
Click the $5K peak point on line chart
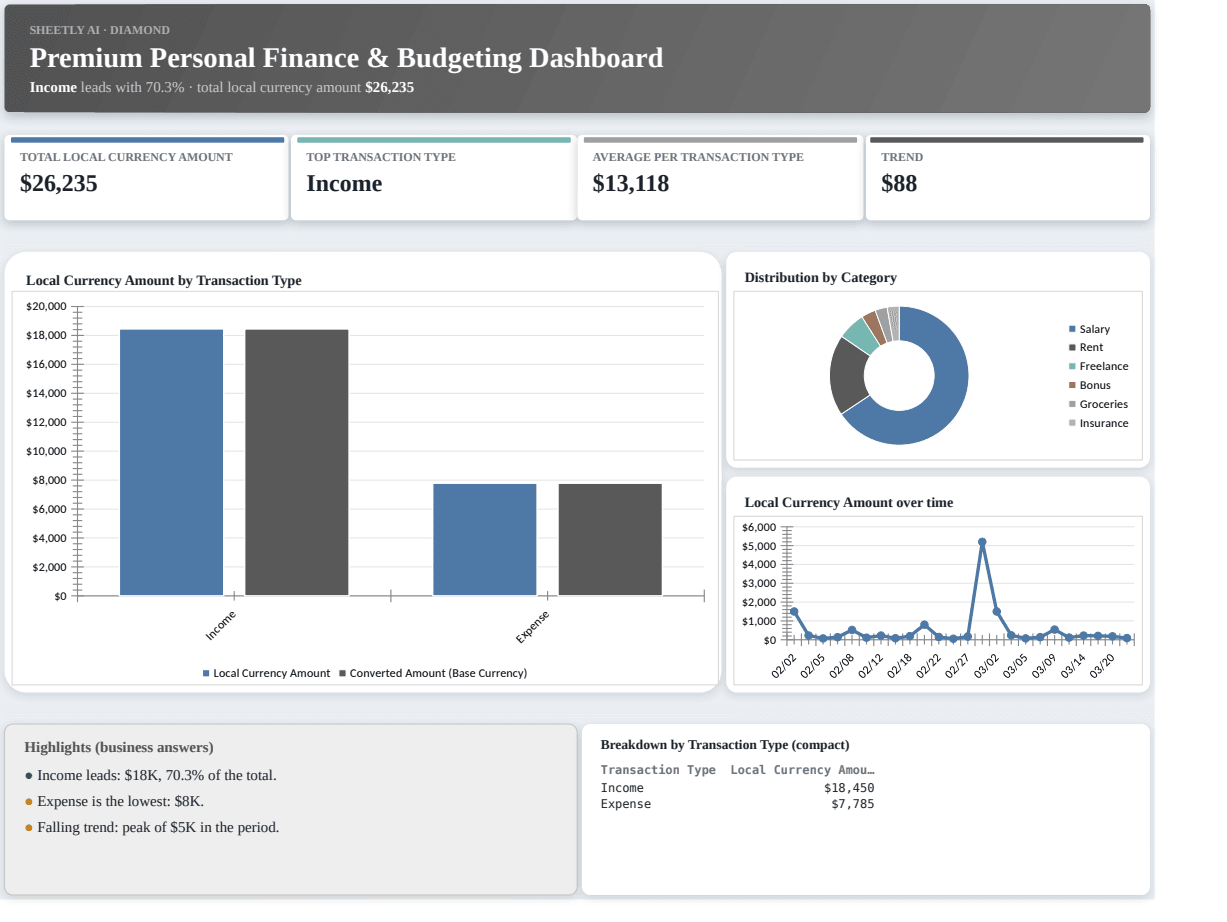(x=982, y=542)
